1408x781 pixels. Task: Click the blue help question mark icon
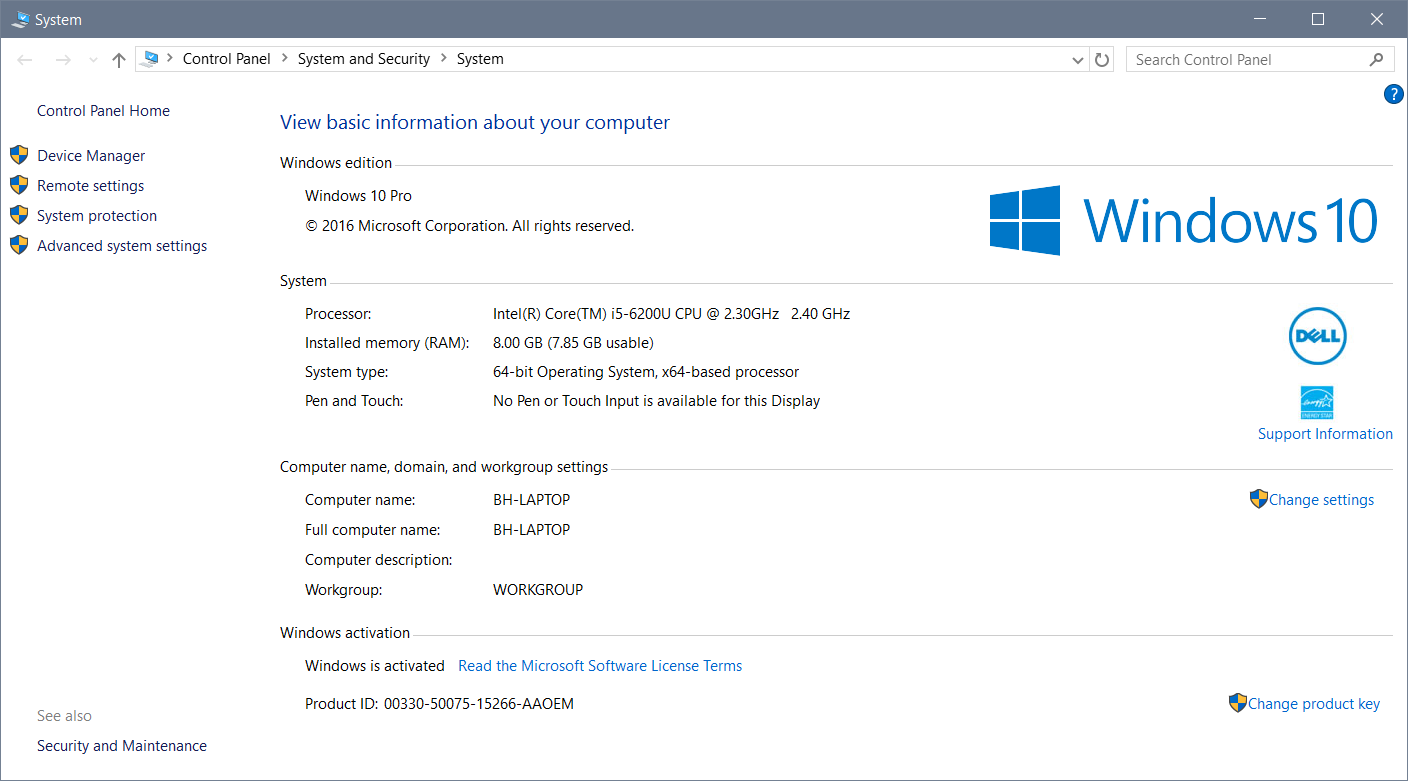click(1393, 94)
